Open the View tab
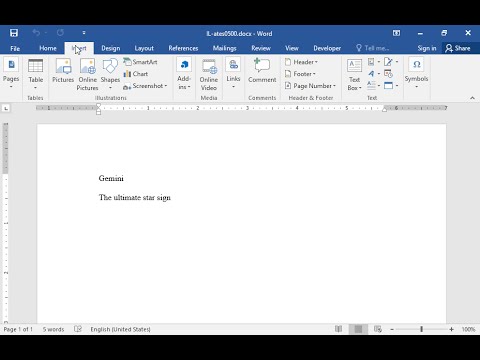 [292, 48]
